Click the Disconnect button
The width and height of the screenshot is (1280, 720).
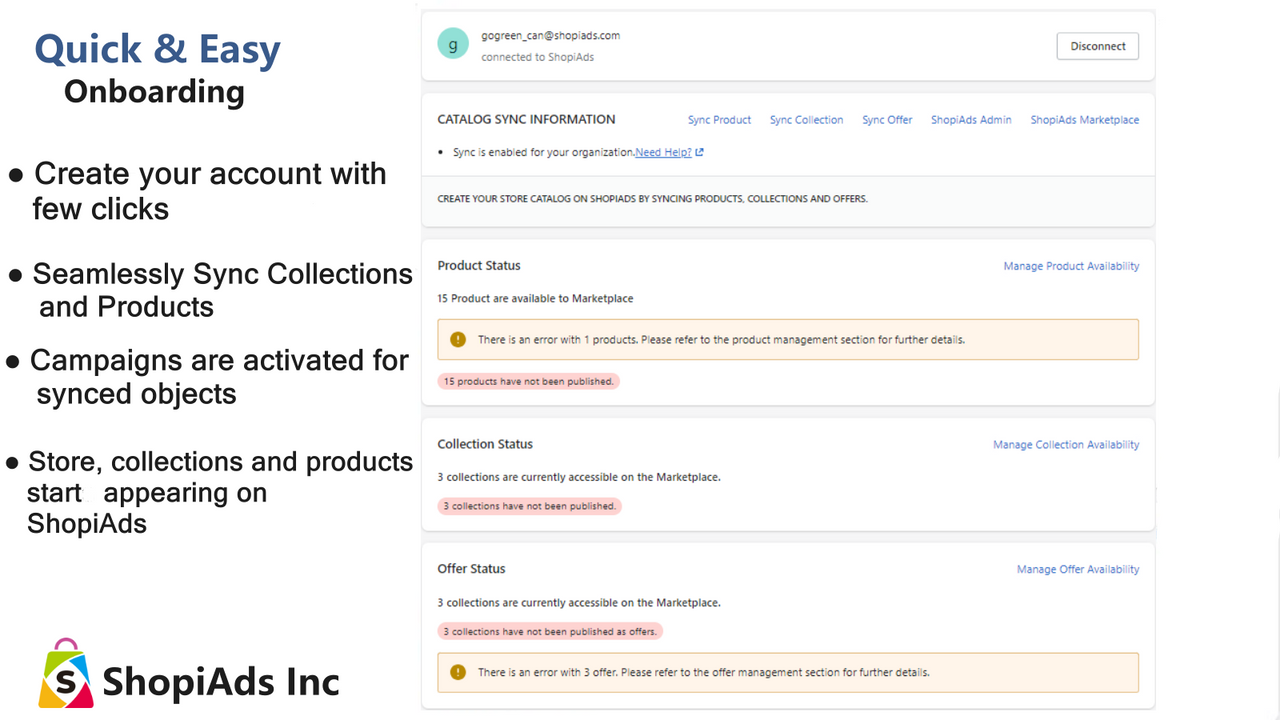[1097, 45]
